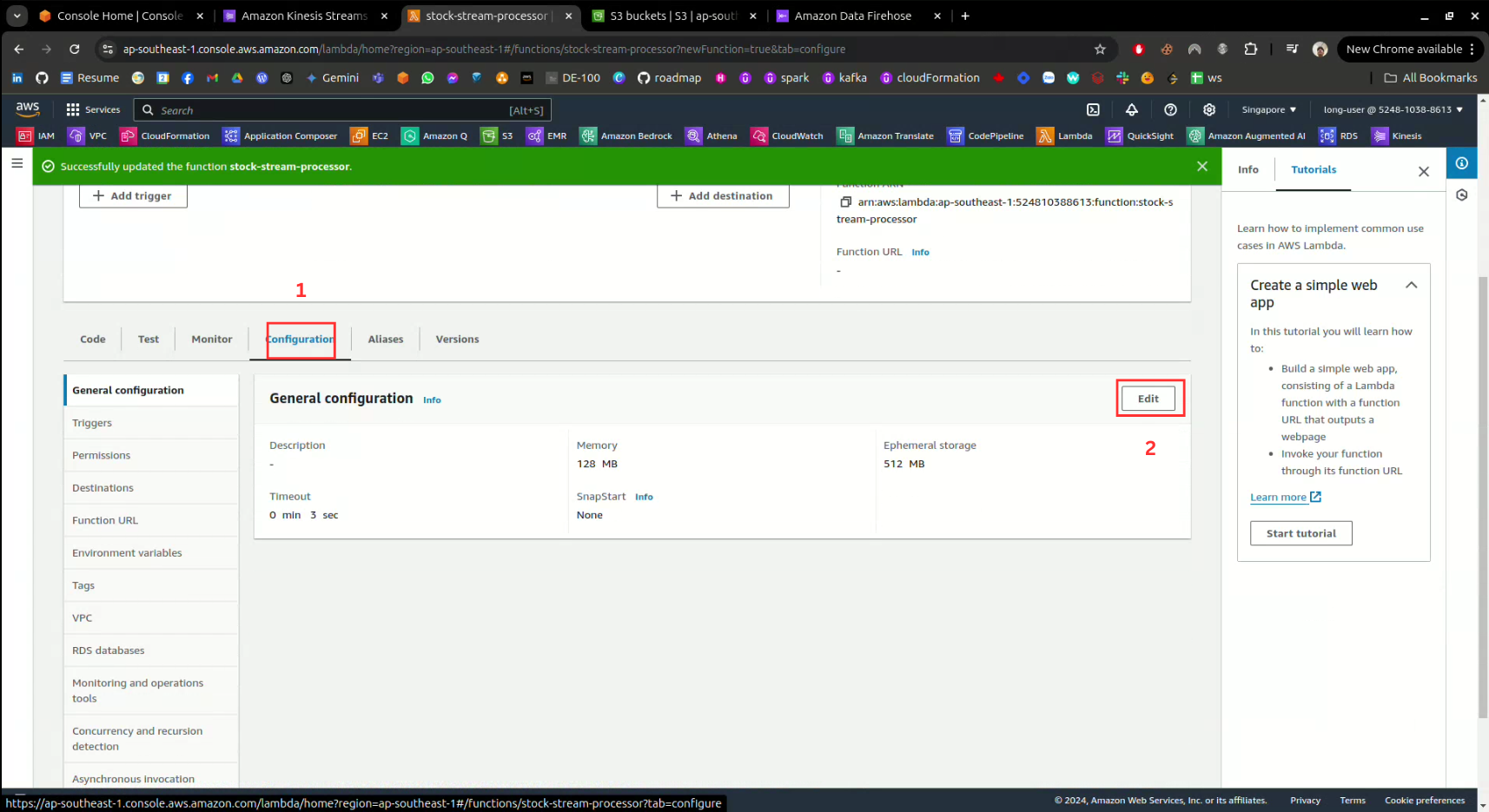Copy the function ARN icon
Image resolution: width=1489 pixels, height=812 pixels.
click(845, 202)
